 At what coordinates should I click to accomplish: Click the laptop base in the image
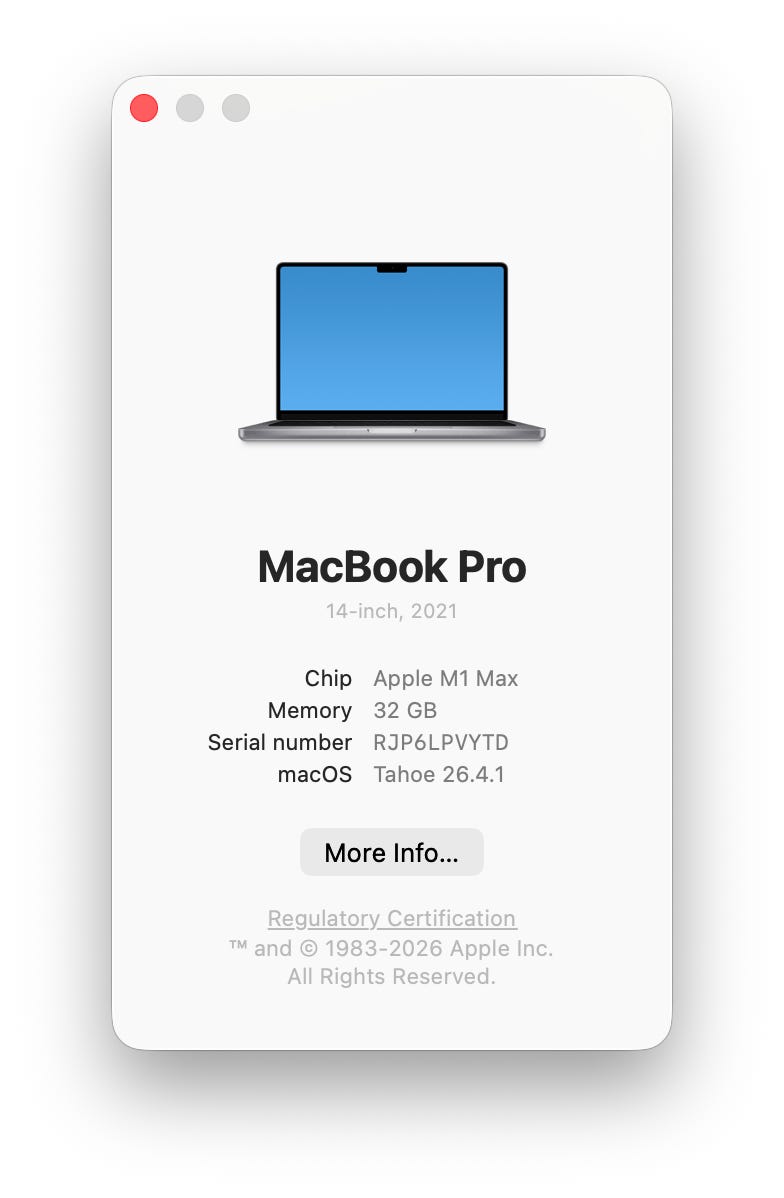[x=391, y=432]
